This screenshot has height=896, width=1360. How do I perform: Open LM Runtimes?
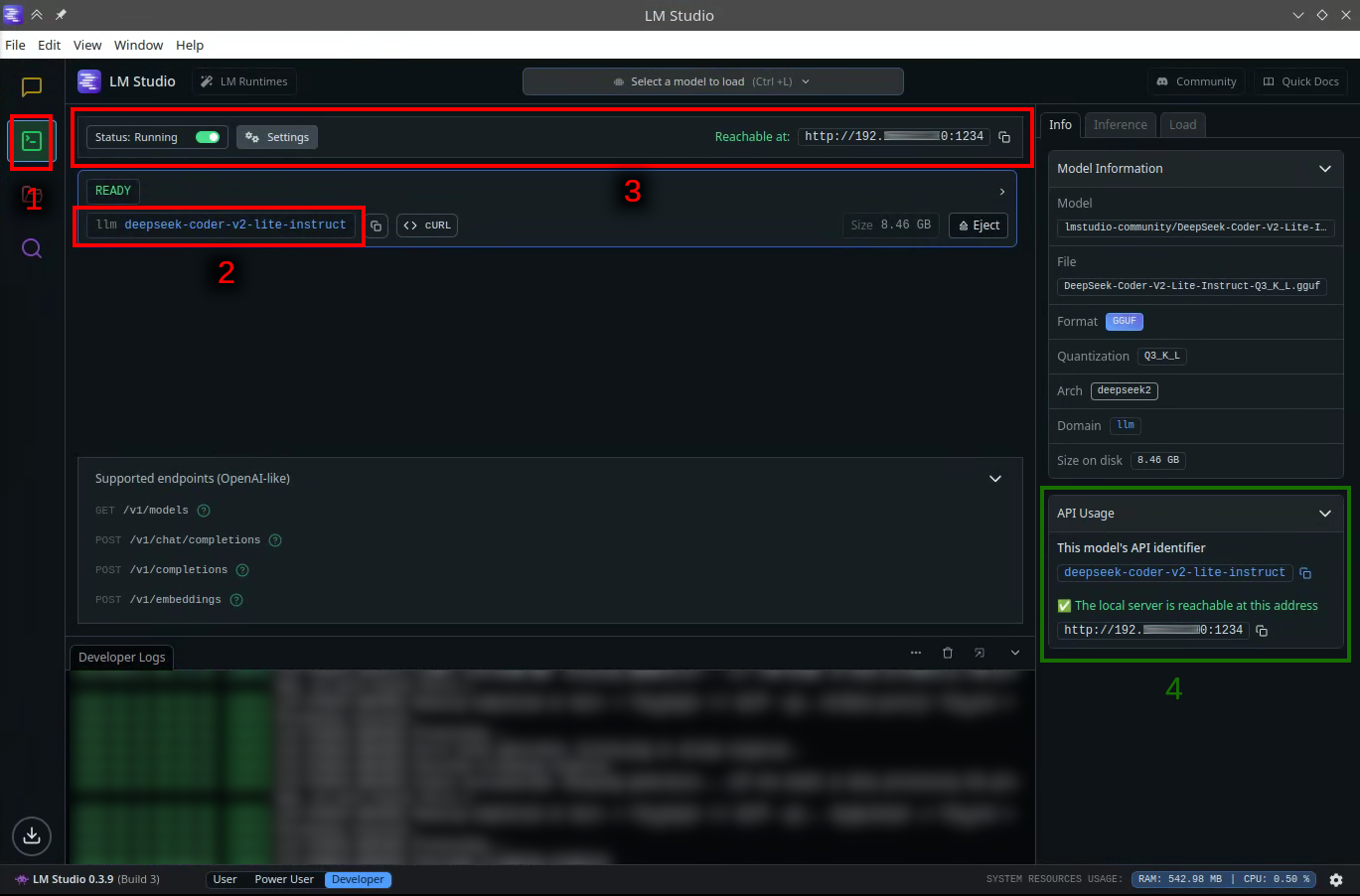[244, 81]
